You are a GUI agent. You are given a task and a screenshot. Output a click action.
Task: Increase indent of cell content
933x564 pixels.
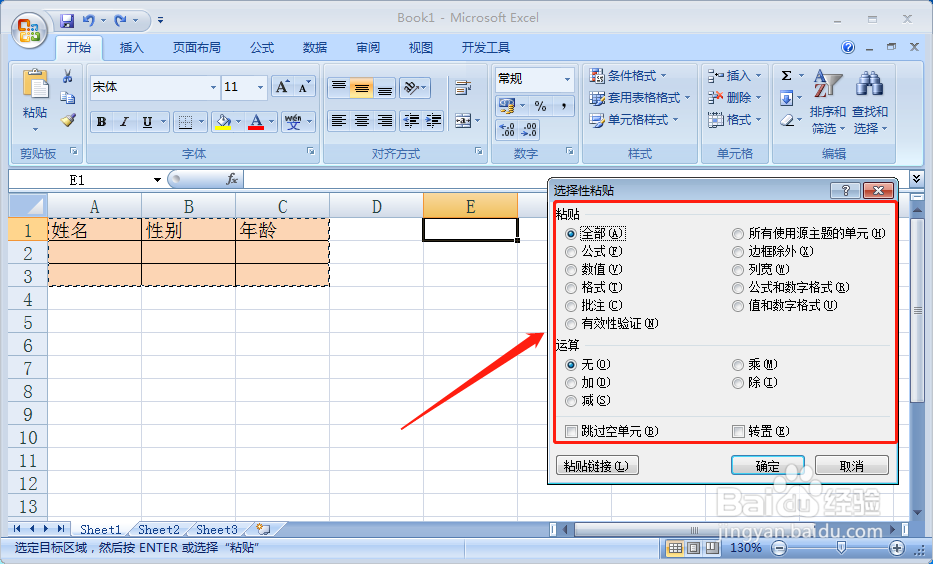coord(433,121)
